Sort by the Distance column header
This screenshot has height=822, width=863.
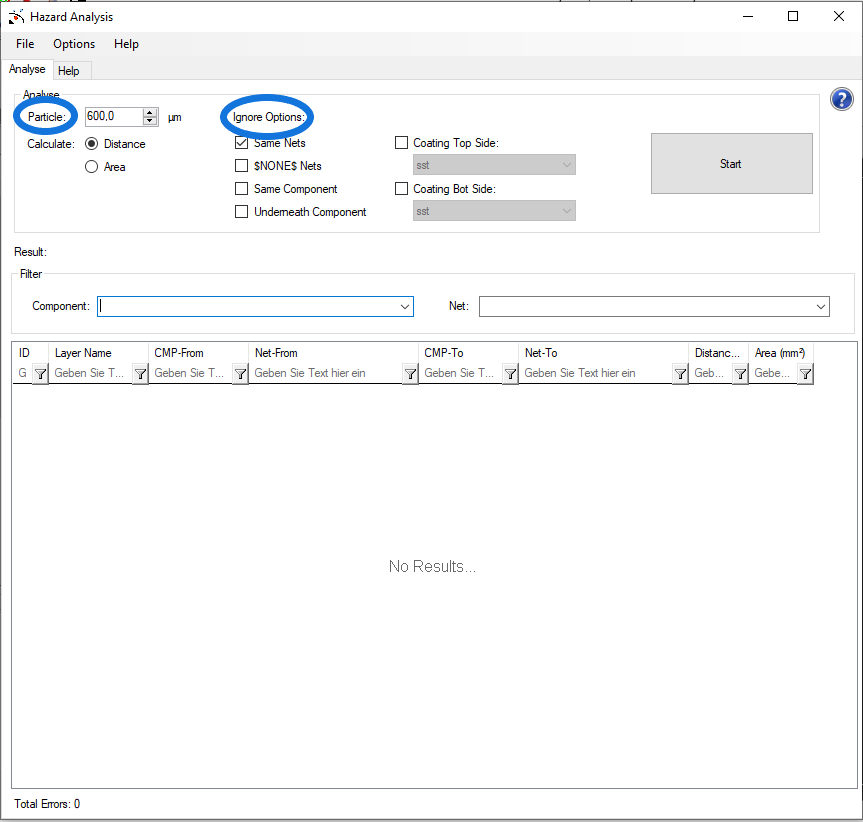point(719,353)
